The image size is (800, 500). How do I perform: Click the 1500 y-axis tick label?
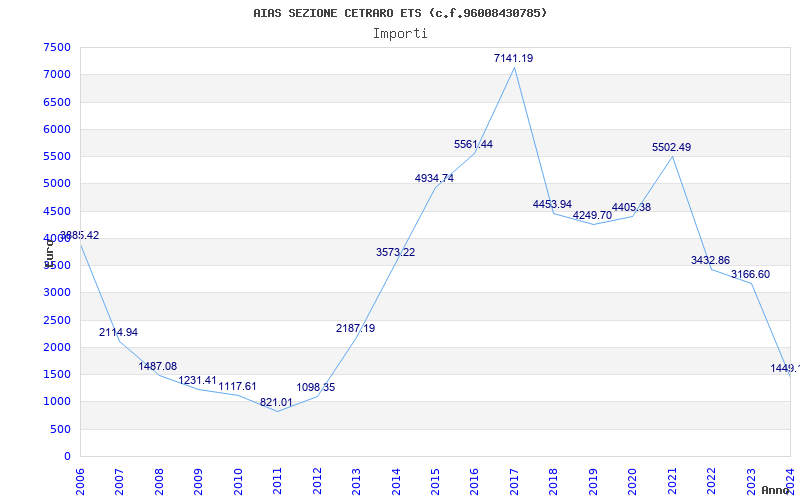click(57, 374)
